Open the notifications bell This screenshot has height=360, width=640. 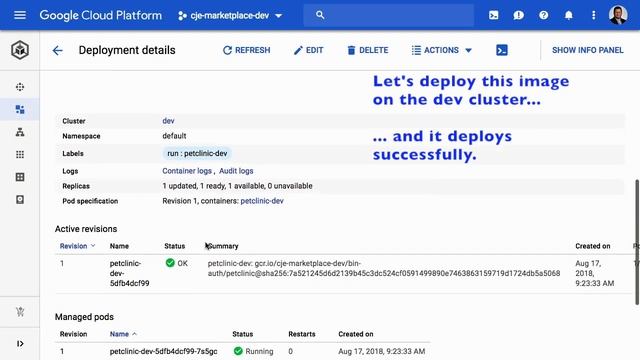click(568, 16)
